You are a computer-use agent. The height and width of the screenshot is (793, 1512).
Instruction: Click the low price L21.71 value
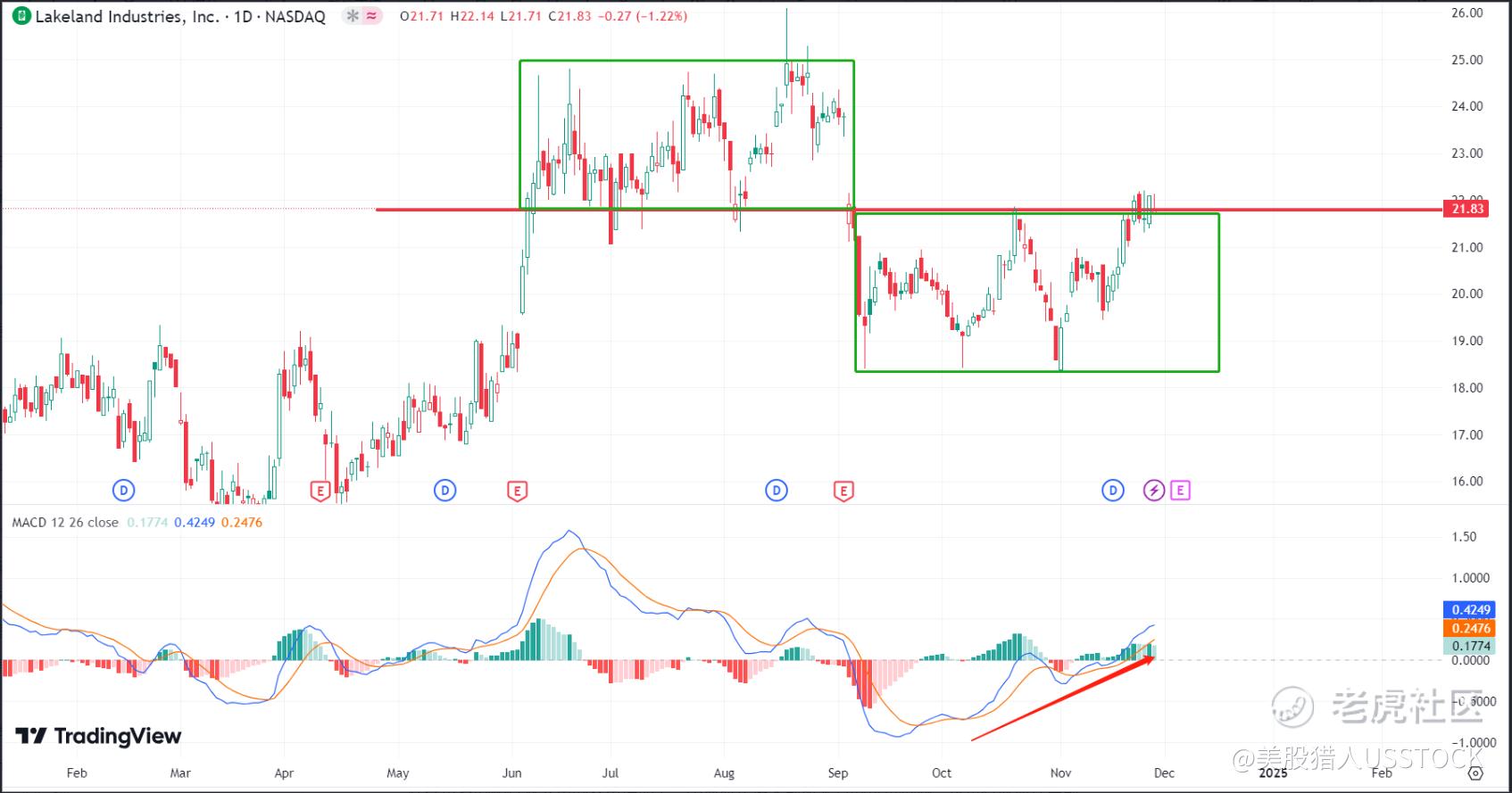[x=521, y=16]
